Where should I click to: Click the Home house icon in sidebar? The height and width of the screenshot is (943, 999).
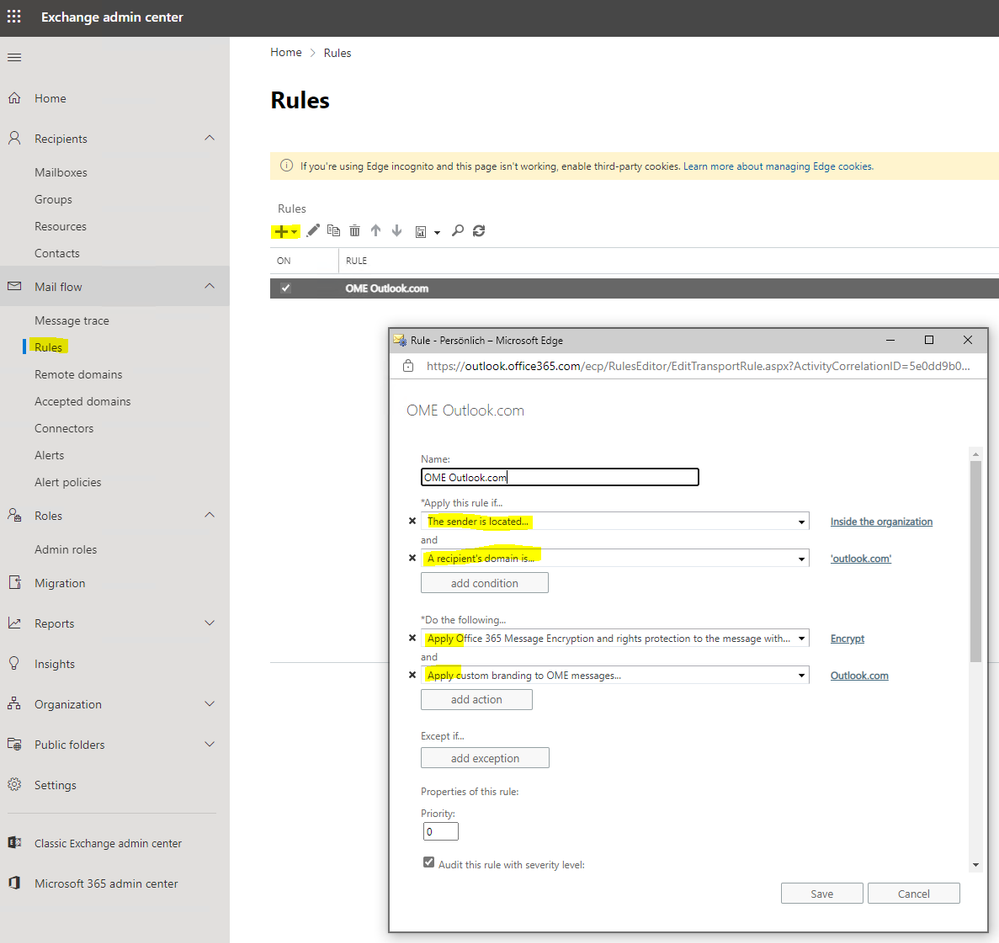pyautogui.click(x=14, y=98)
